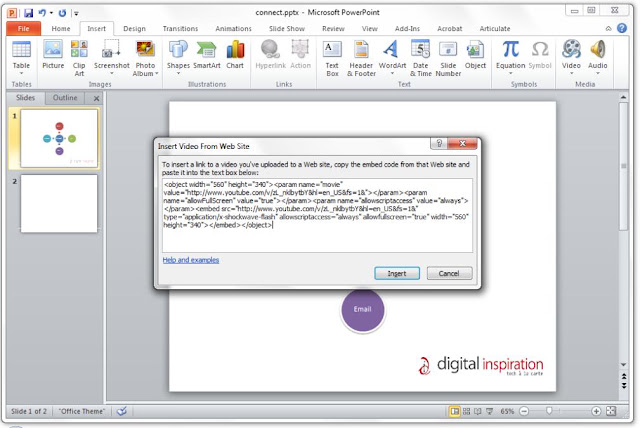640x428 pixels.
Task: Minimize the ribbon with the caret icon
Action: (608, 28)
